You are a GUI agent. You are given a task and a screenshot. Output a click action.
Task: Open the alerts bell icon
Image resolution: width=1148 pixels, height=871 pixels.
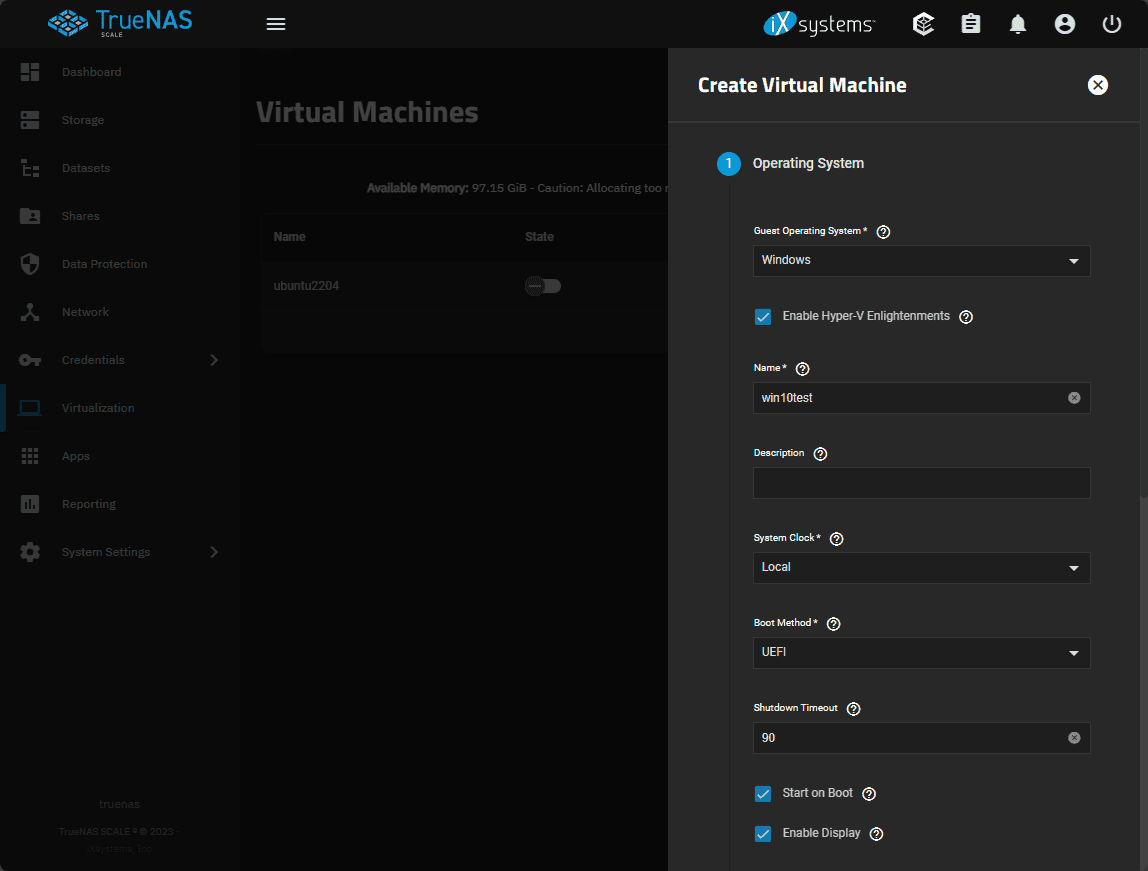click(1018, 24)
